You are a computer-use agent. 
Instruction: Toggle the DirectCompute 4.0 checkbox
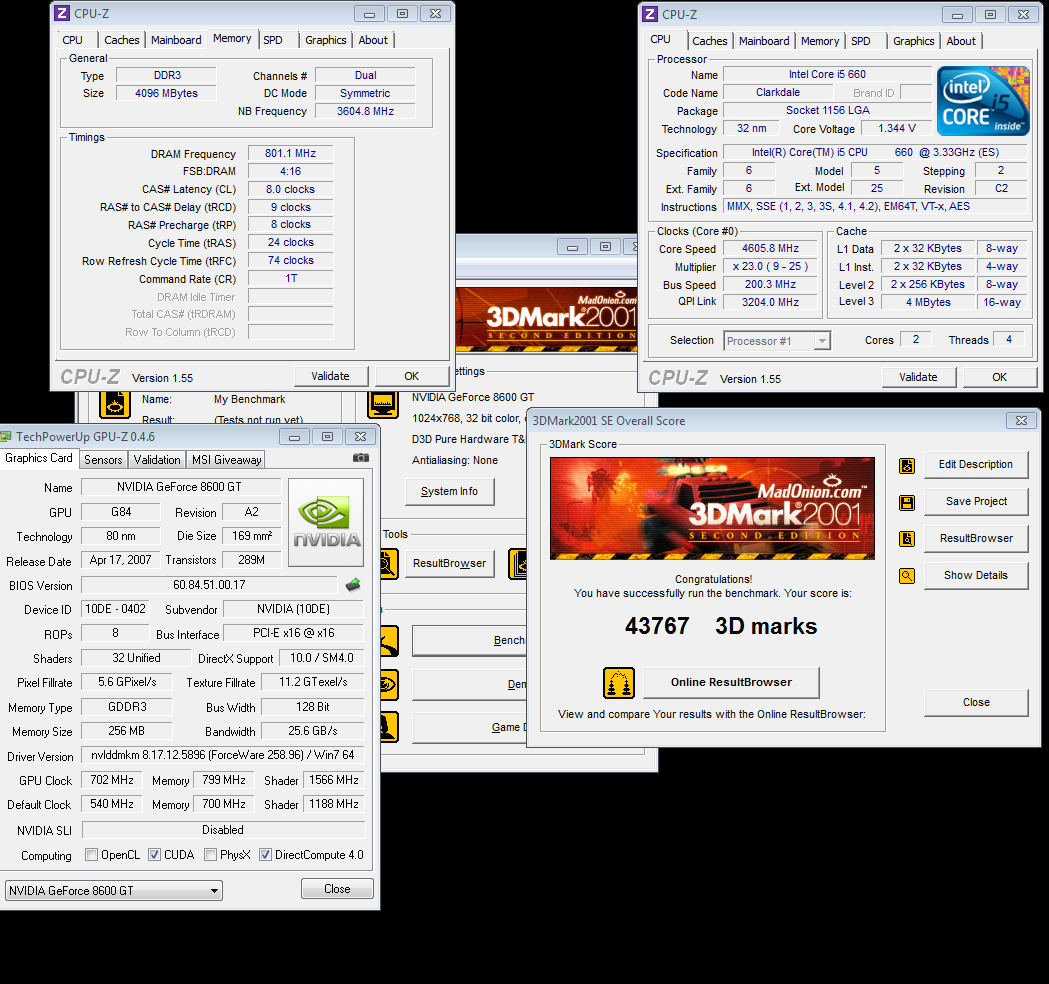click(x=266, y=855)
